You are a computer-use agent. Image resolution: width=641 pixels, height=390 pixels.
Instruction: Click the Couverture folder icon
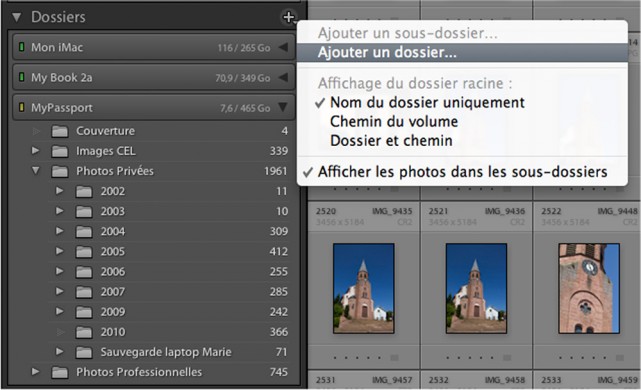(x=60, y=131)
